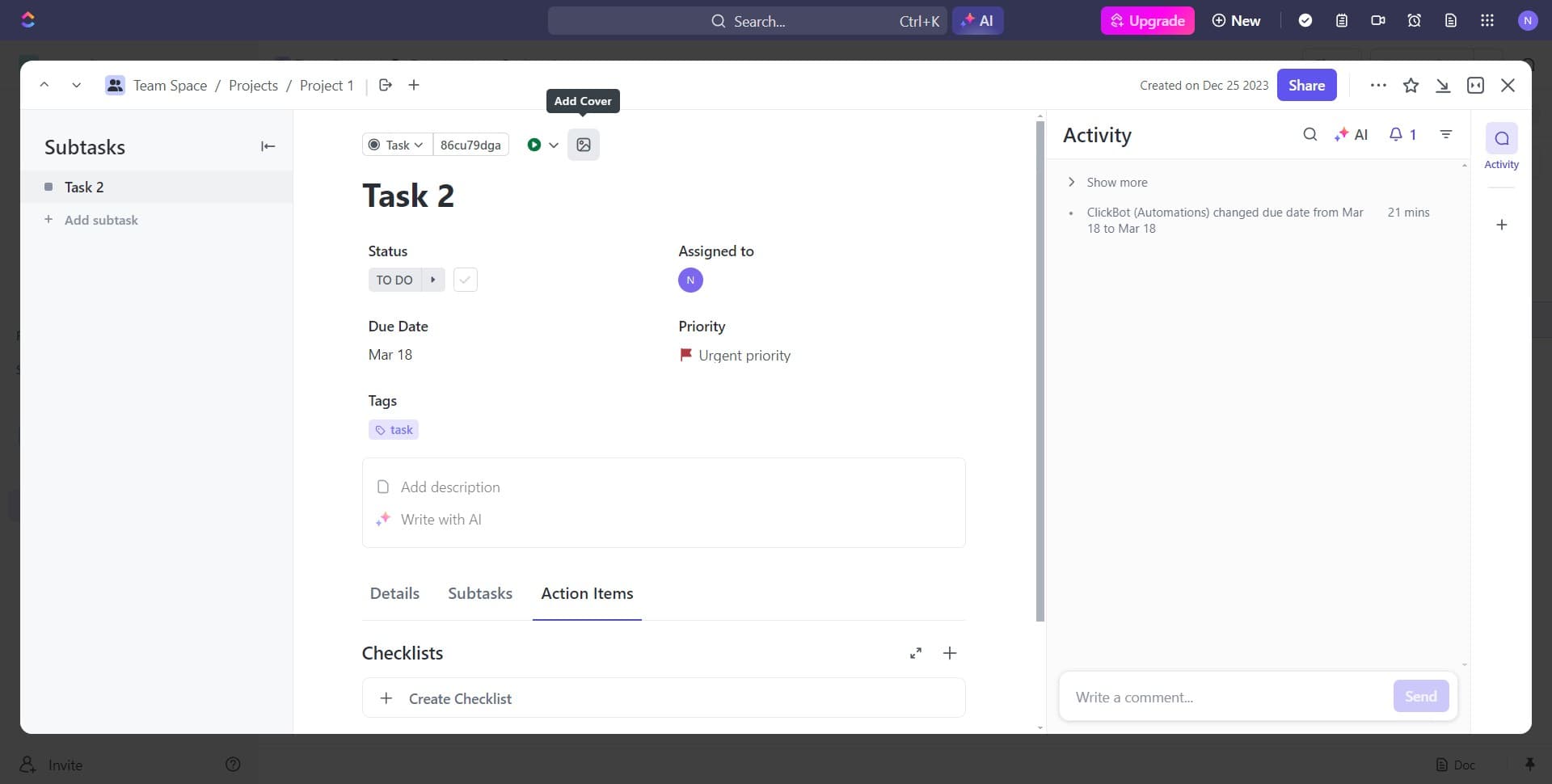Open the Reminders alarm clock icon

click(x=1415, y=20)
